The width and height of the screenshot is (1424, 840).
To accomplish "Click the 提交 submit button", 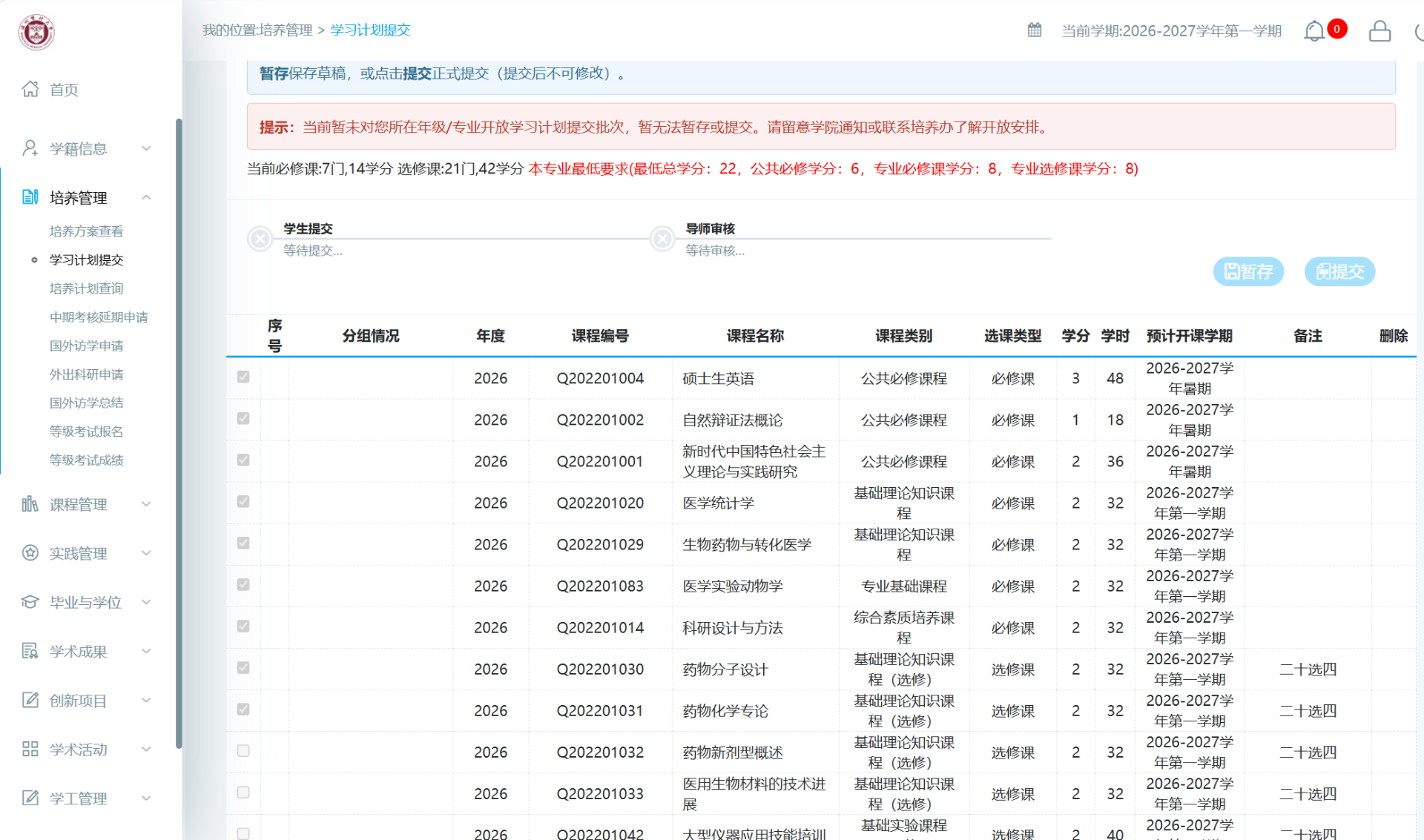I will coord(1339,271).
